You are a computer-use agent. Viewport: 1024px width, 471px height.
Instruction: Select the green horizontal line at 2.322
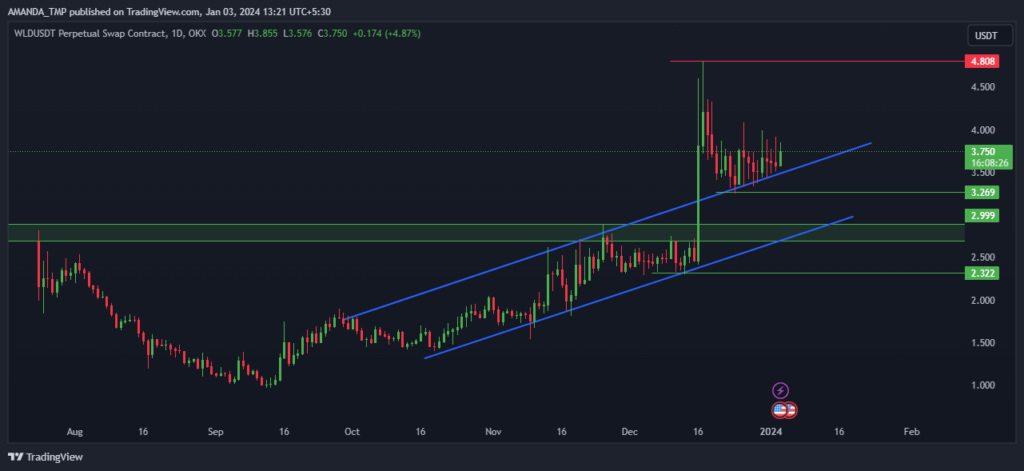[x=808, y=273]
